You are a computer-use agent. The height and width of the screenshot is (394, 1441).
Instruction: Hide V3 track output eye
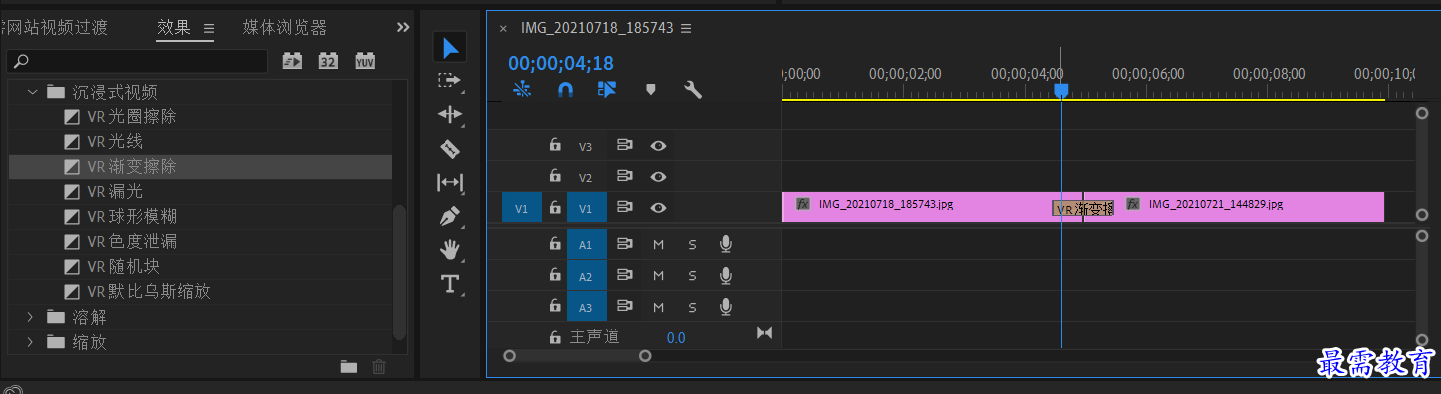pyautogui.click(x=658, y=145)
